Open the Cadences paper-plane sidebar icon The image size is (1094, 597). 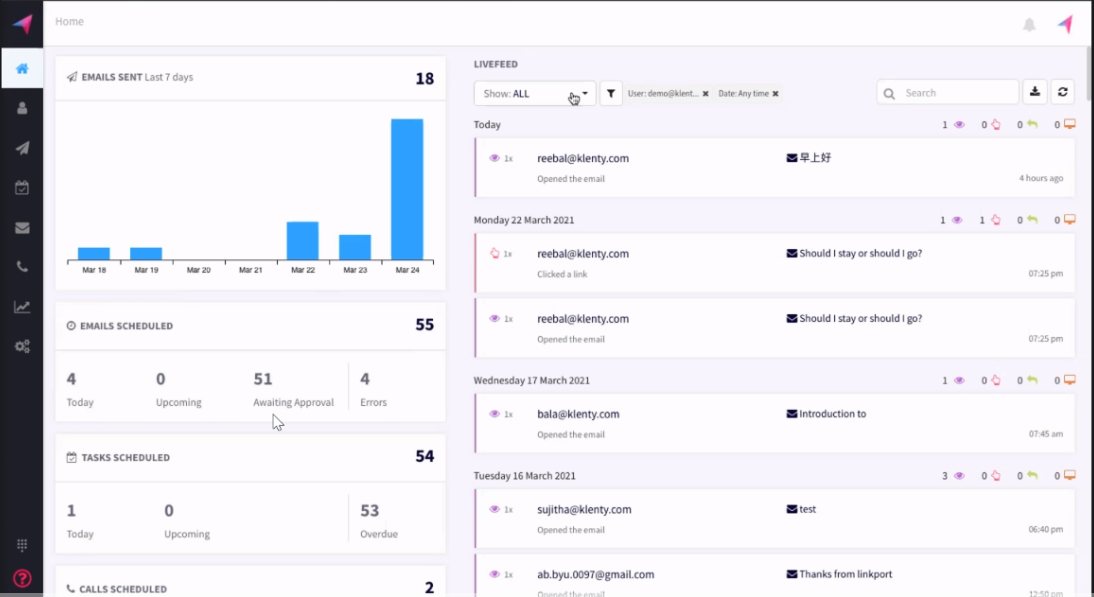[x=22, y=147]
